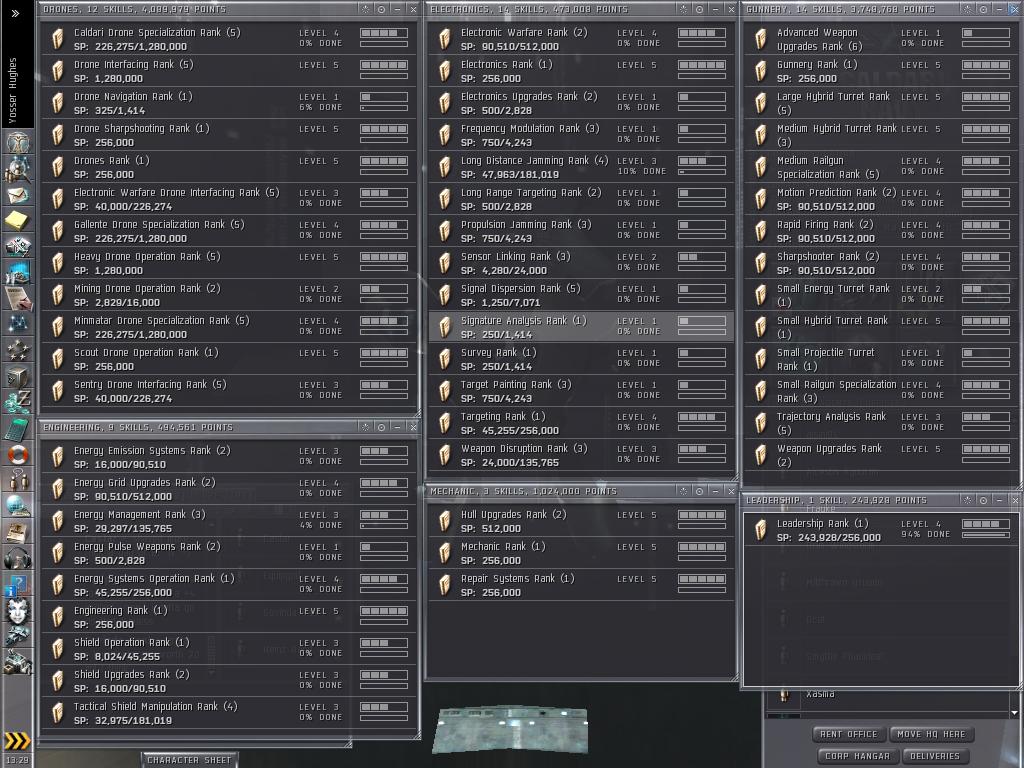Select the Mining Drone Operation skill row
This screenshot has height=768, width=1024.
(229, 295)
